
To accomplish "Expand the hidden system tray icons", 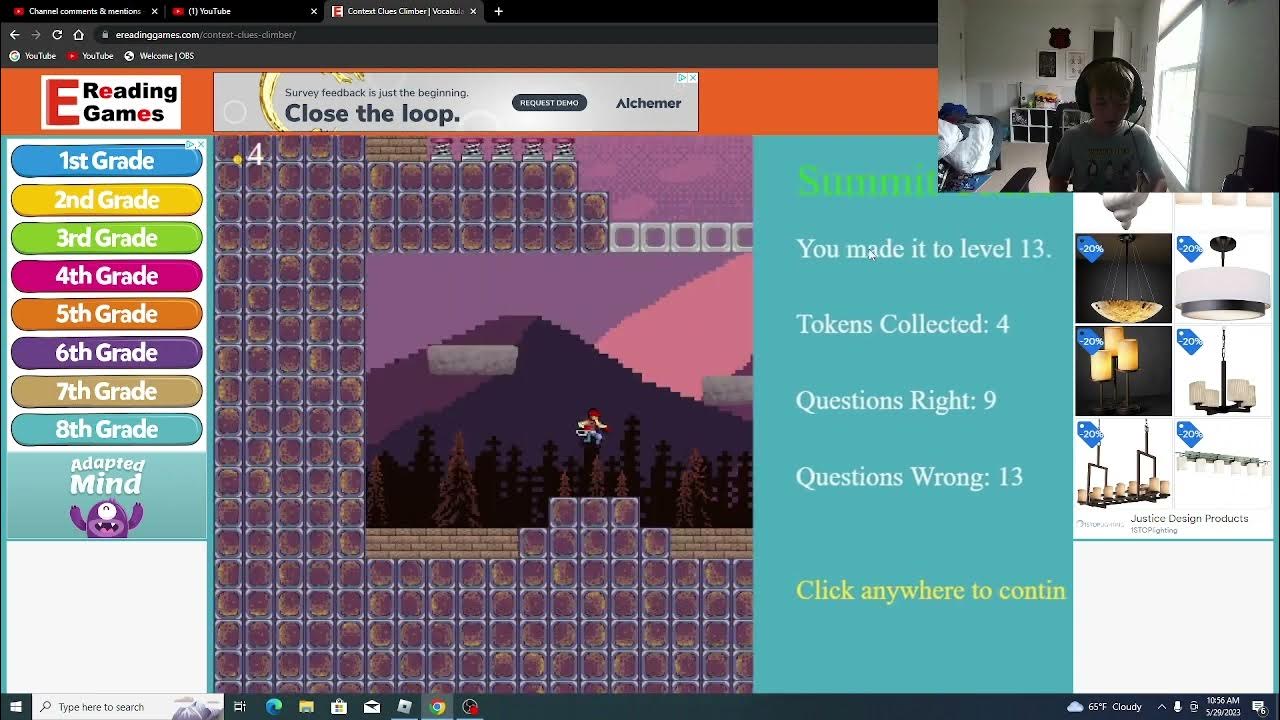I will 1161,707.
